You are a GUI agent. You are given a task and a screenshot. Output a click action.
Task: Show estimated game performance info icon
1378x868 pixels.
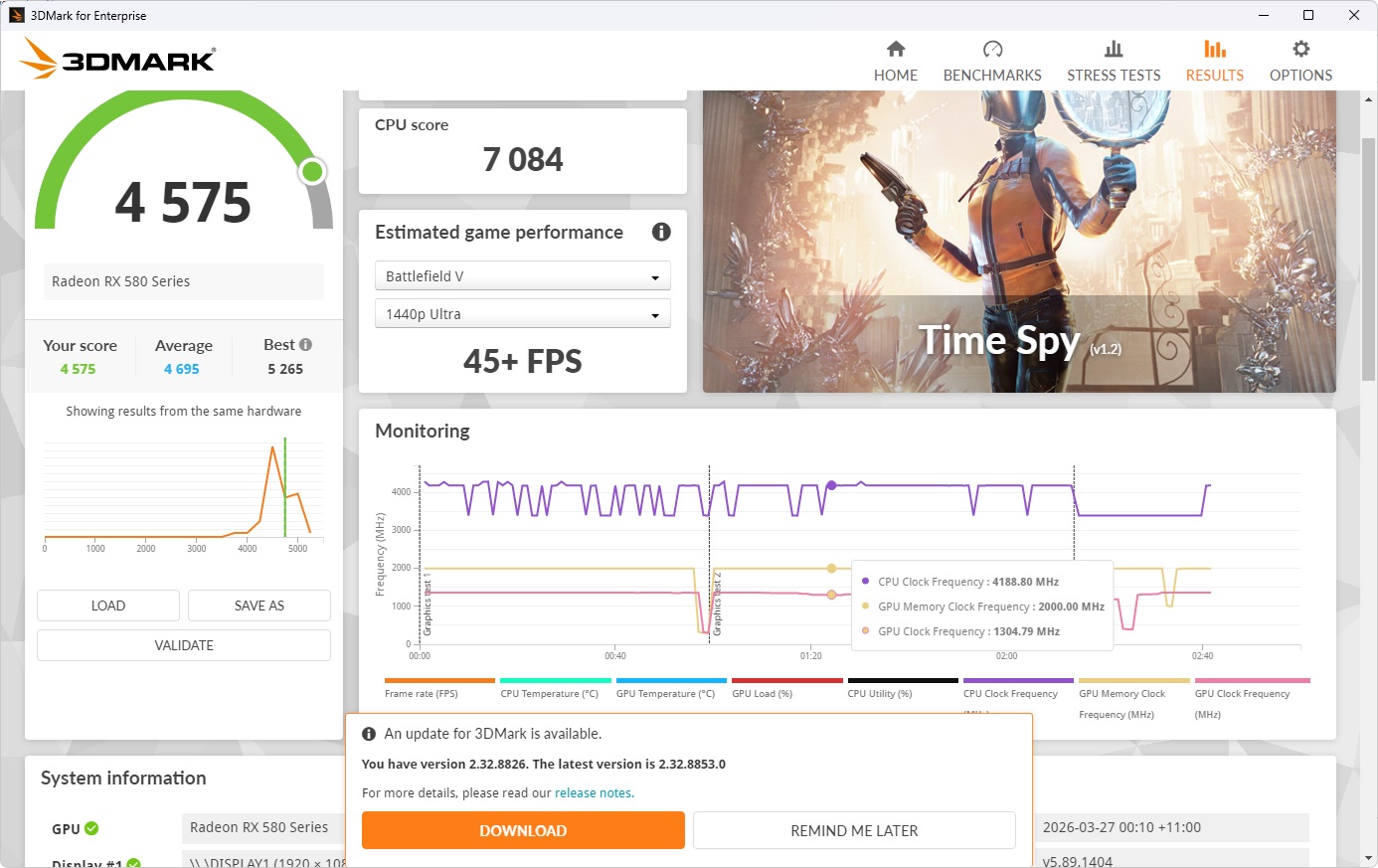[x=661, y=232]
